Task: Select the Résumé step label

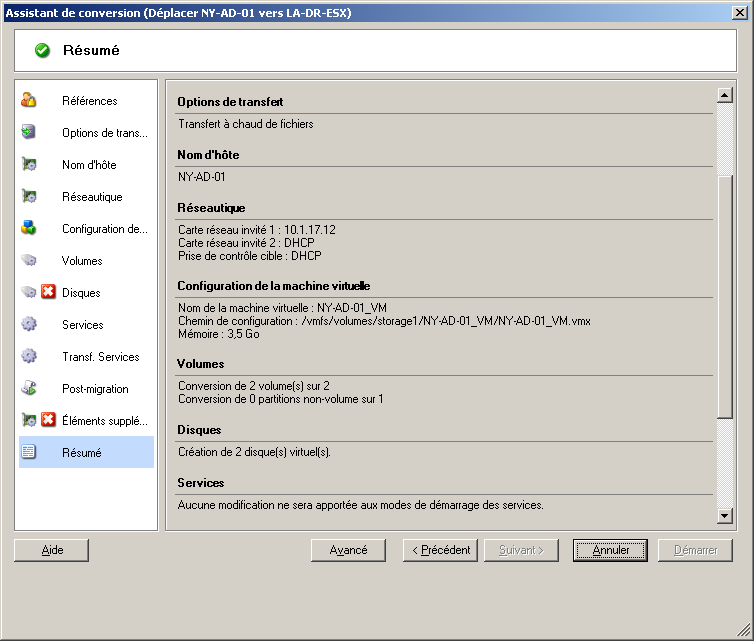Action: (x=81, y=452)
